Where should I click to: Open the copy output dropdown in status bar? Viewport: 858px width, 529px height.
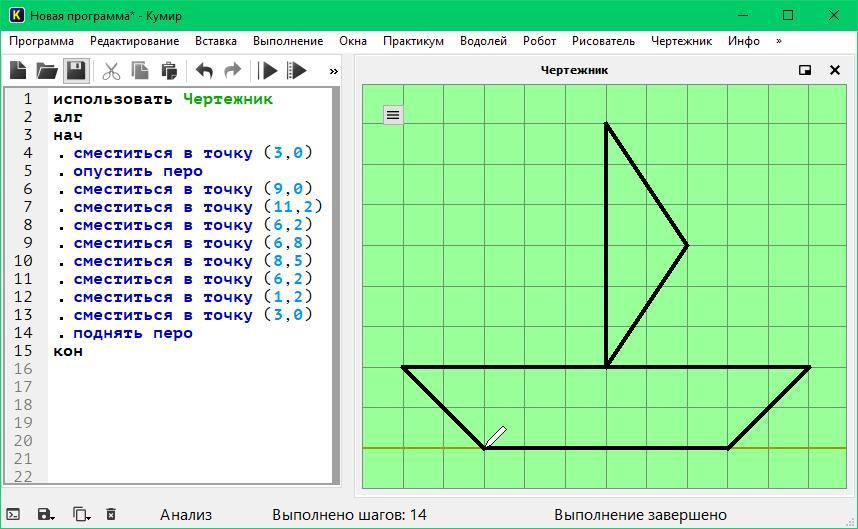(81, 514)
